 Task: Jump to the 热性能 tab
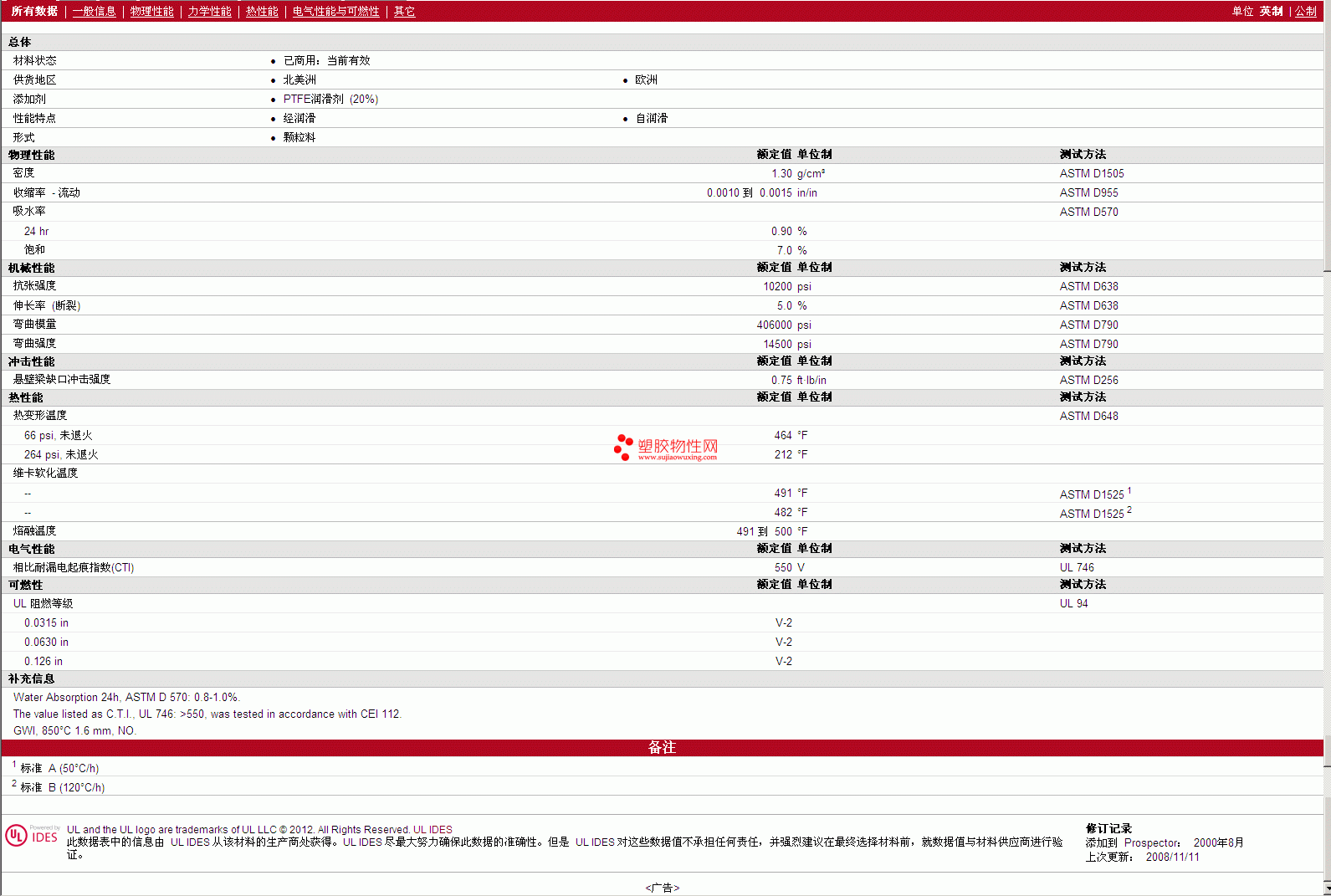point(262,11)
